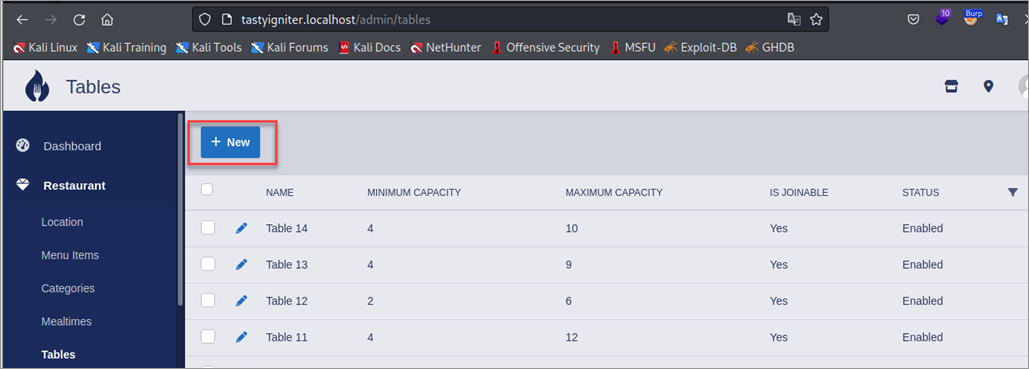Open Menu Items in the sidebar

tap(70, 255)
